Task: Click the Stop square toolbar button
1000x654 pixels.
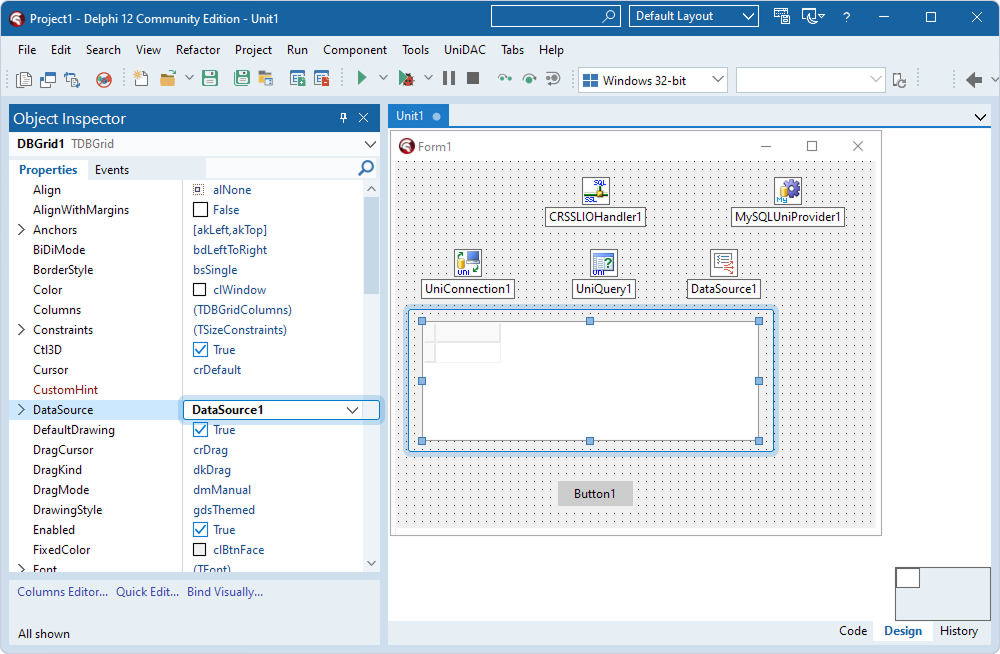Action: 473,78
